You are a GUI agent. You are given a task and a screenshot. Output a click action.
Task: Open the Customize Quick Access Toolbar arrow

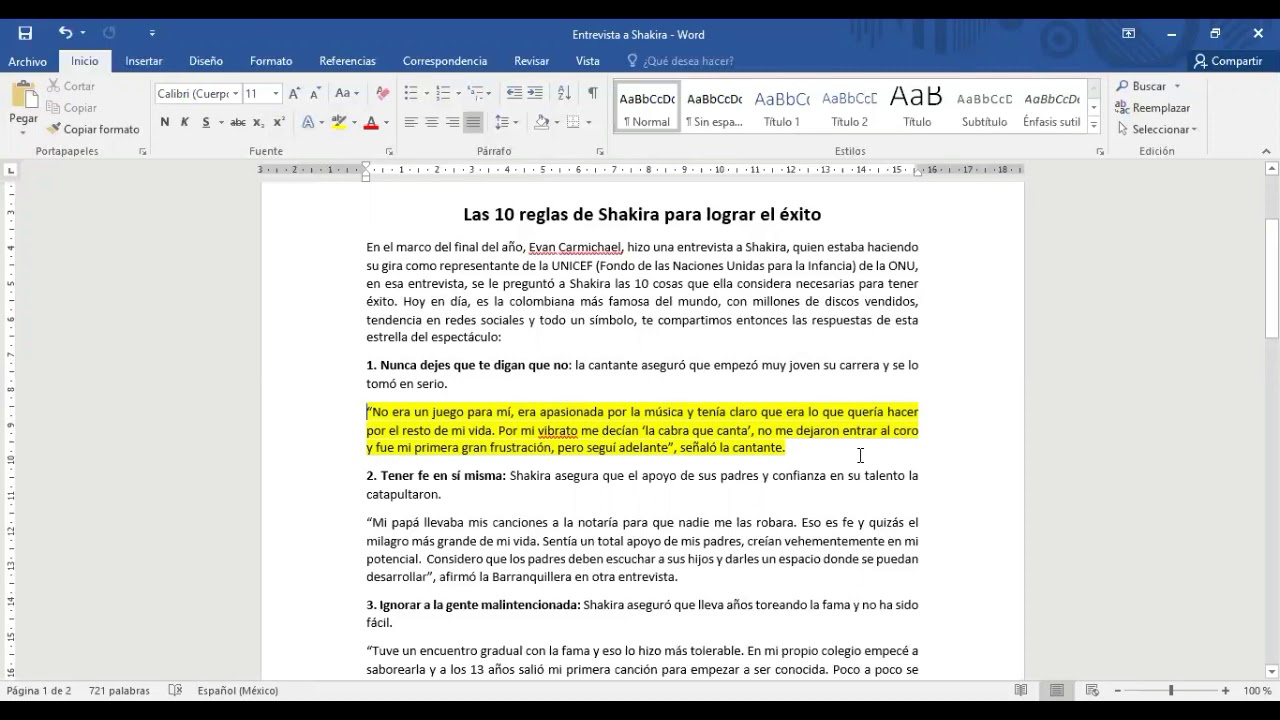click(152, 33)
